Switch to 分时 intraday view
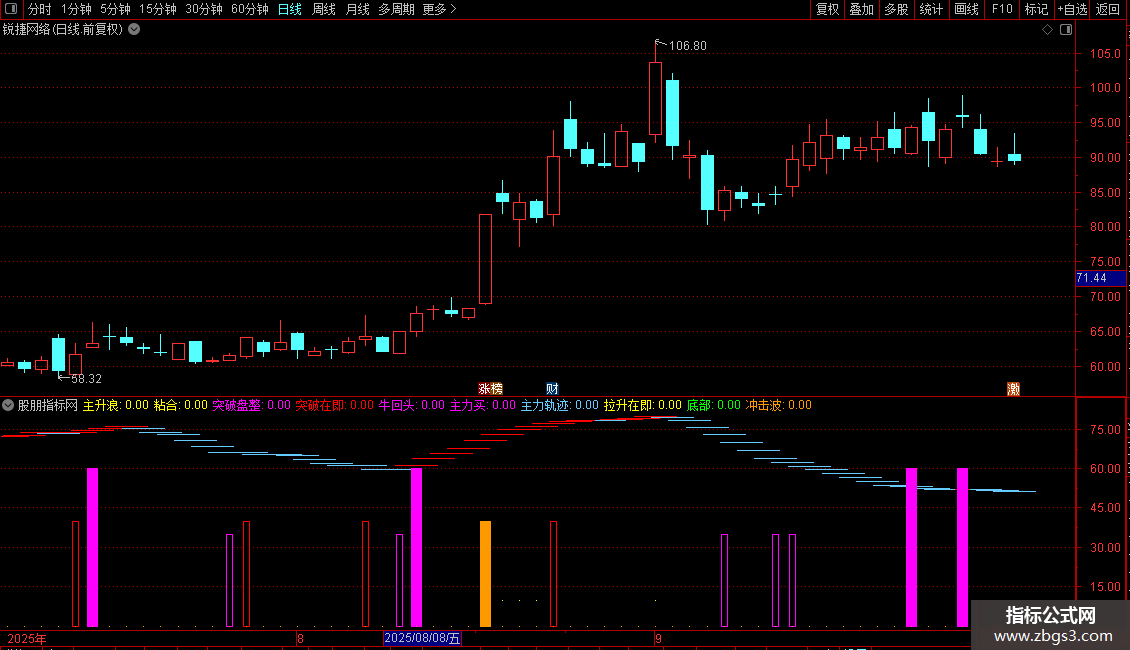The height and width of the screenshot is (650, 1130). click(x=40, y=9)
